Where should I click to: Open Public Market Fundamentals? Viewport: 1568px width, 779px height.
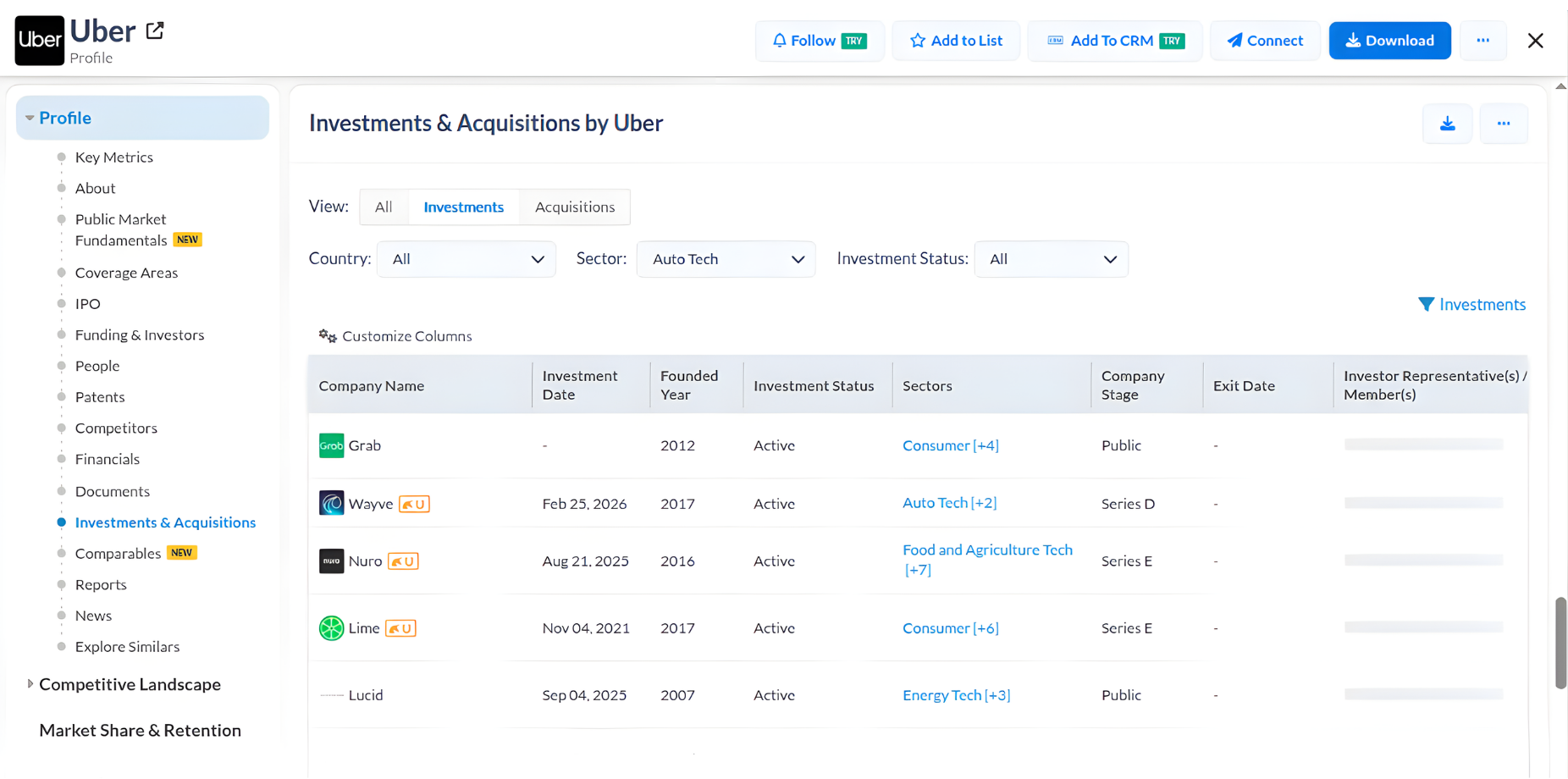pos(120,229)
